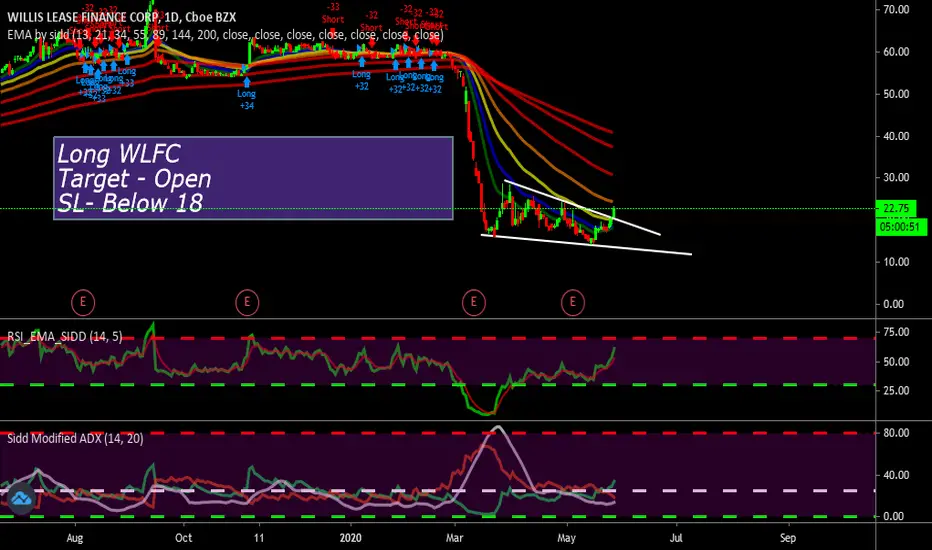932x550 pixels.
Task: Open the earnings marker above Aug
Action: [83, 302]
